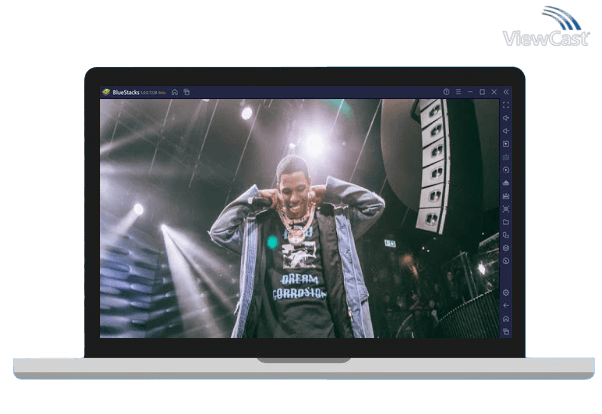Image resolution: width=602 pixels, height=414 pixels.
Task: Click the play-in-box icon in the sidebar
Action: [506, 144]
